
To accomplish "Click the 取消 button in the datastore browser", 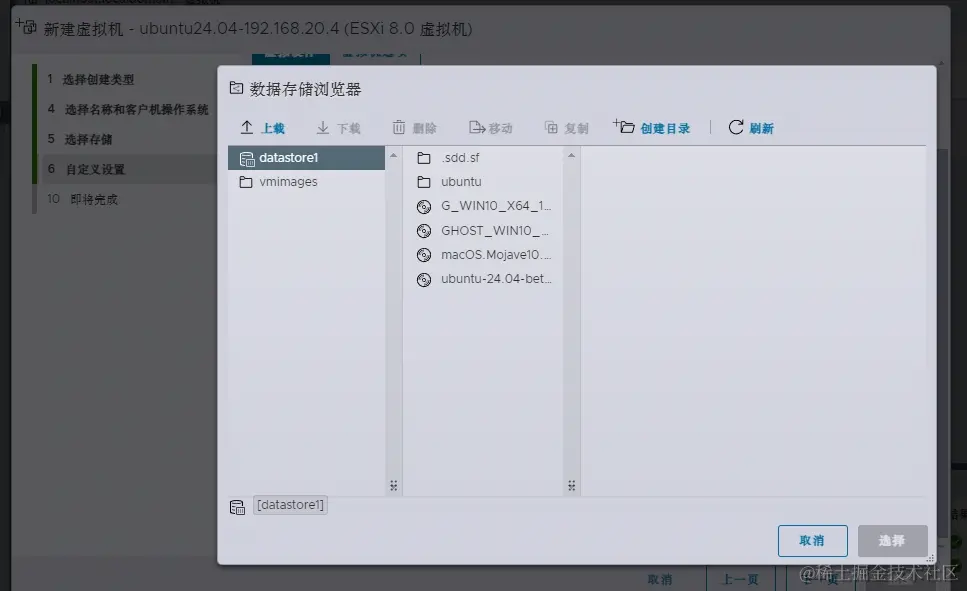I will tap(812, 541).
